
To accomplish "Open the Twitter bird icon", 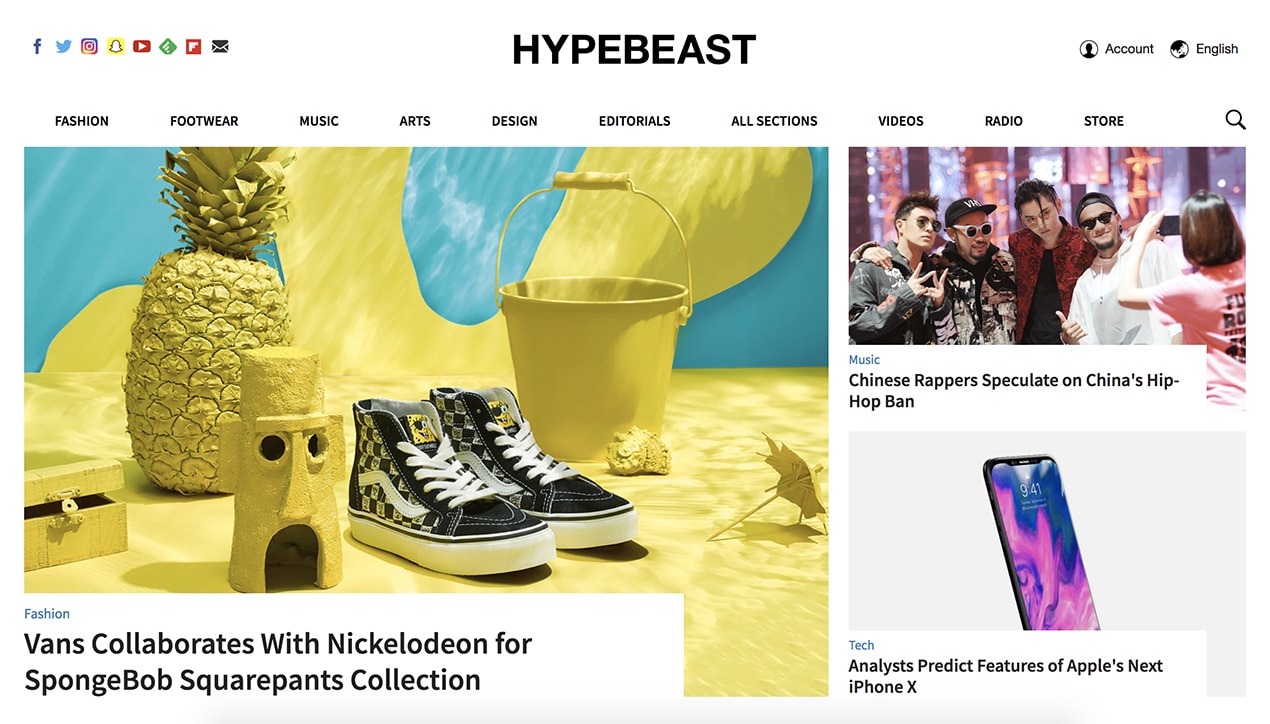I will coord(63,46).
